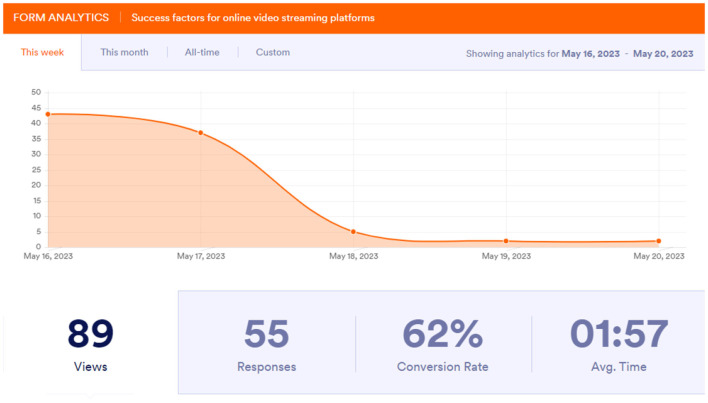Switch to the This week tab
This screenshot has height=403, width=708.
point(43,53)
